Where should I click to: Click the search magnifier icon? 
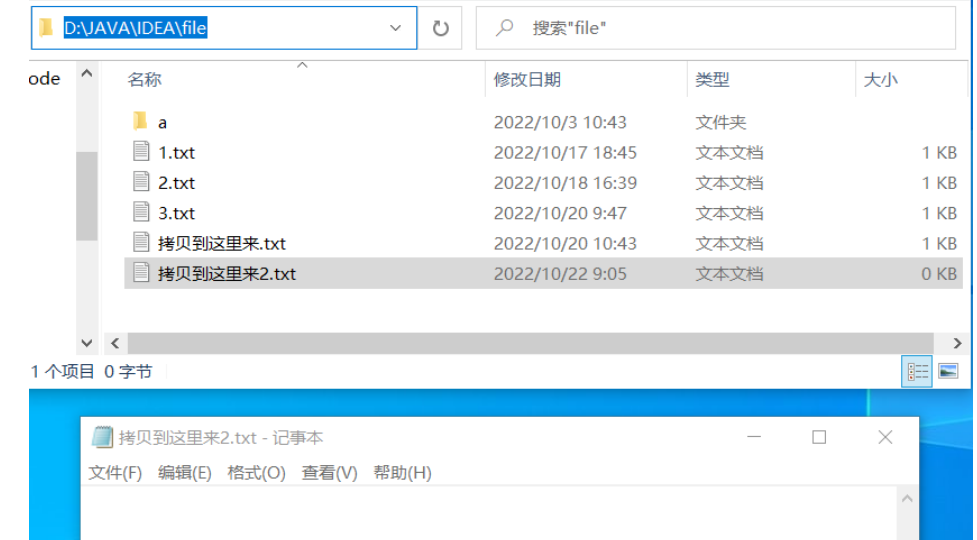click(505, 27)
